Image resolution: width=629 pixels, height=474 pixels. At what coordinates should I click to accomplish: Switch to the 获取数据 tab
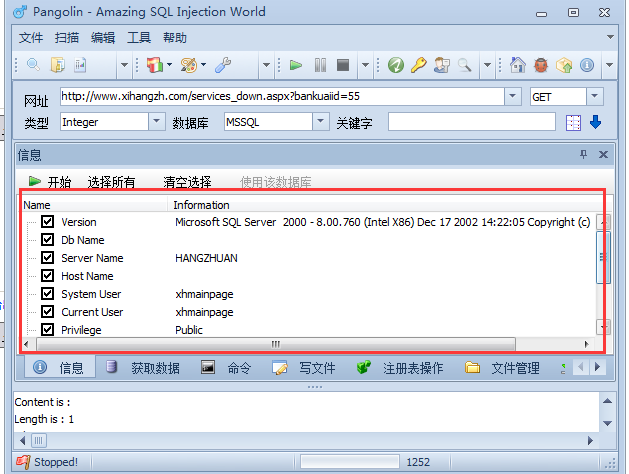(143, 368)
